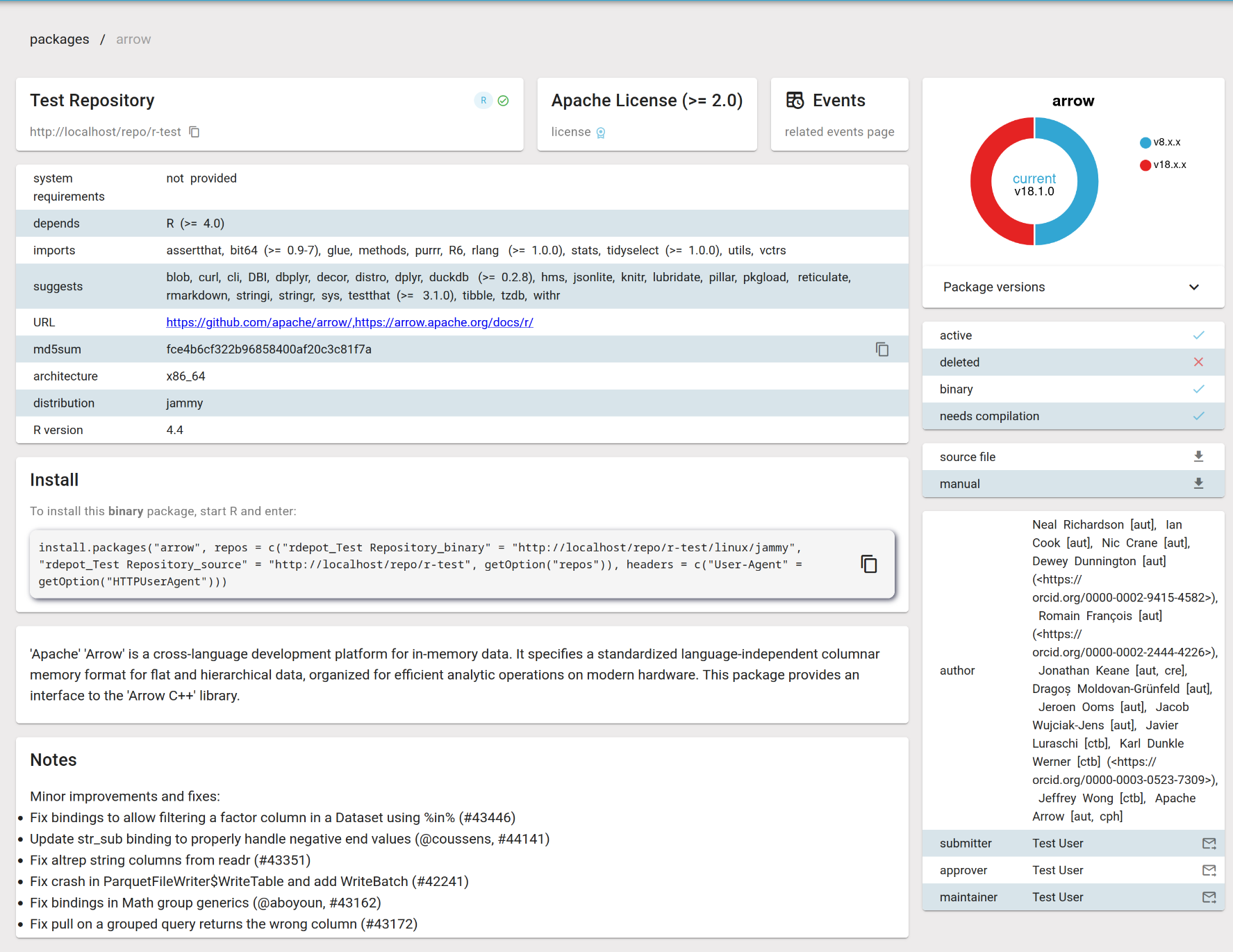1233x952 pixels.
Task: Select the v18.x.x legend swatch
Action: 1145,165
